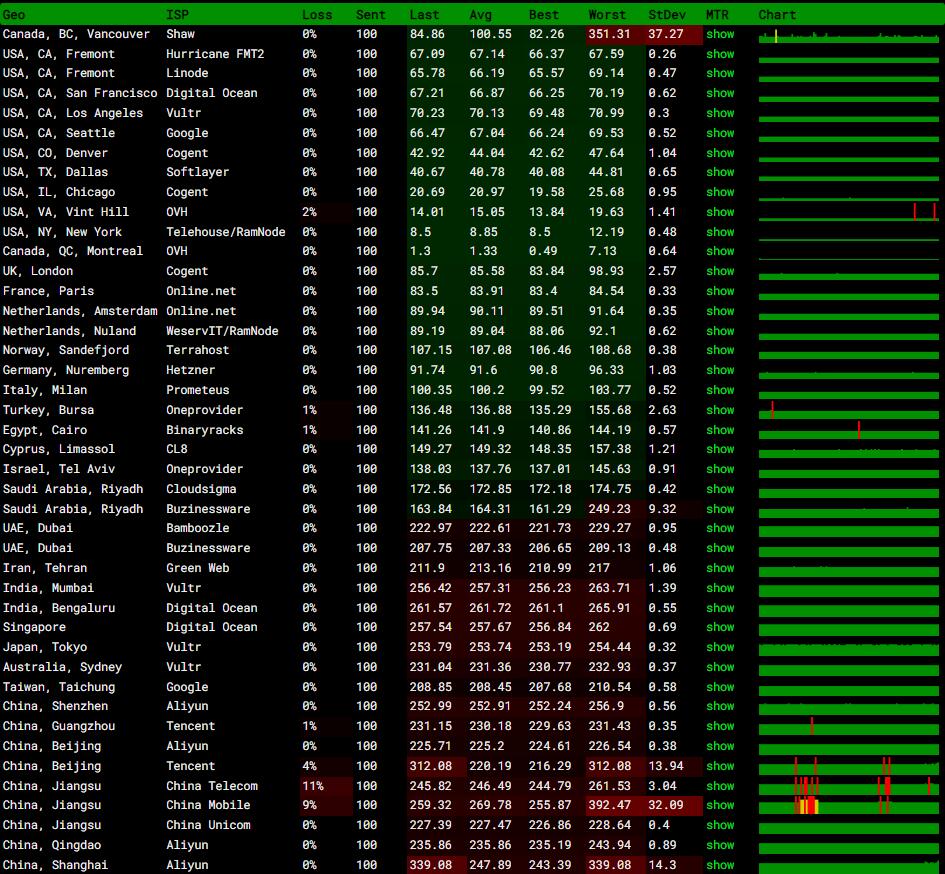Screen dimensions: 945x874
Task: Open MTR 'show' for Beijing Tencent row
Action: [x=720, y=766]
